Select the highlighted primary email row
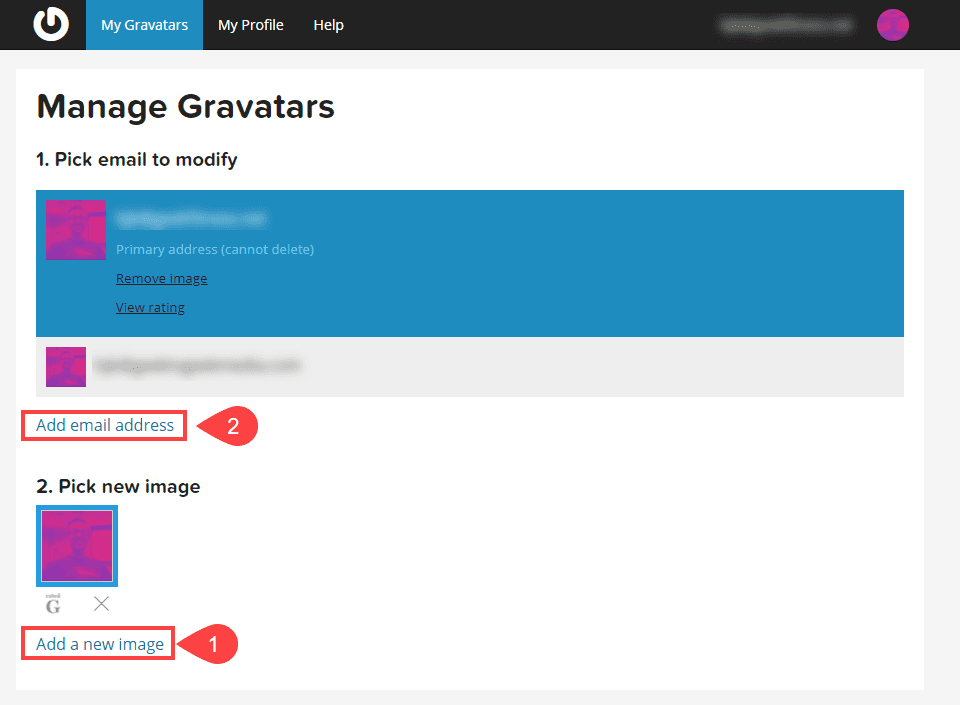This screenshot has height=705, width=960. point(470,263)
